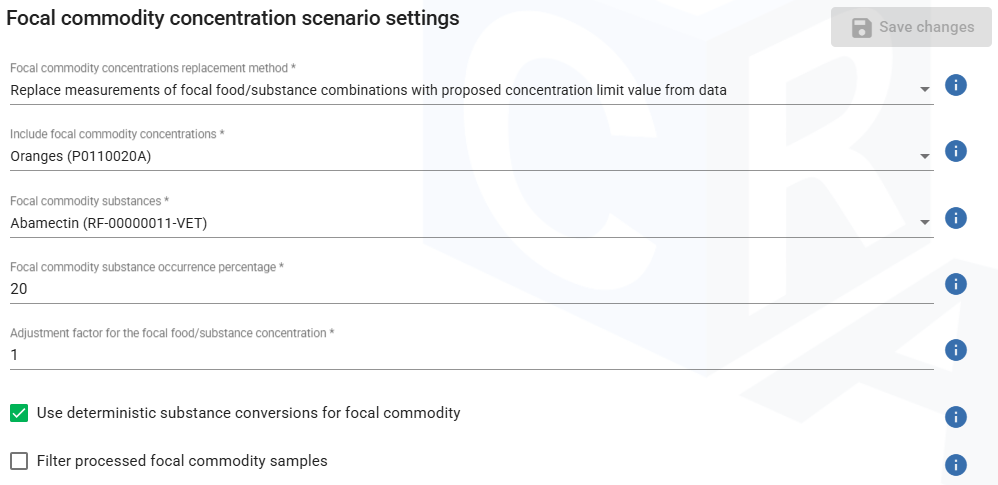View info for substance occurrence percentage
The width and height of the screenshot is (998, 485).
[x=955, y=284]
